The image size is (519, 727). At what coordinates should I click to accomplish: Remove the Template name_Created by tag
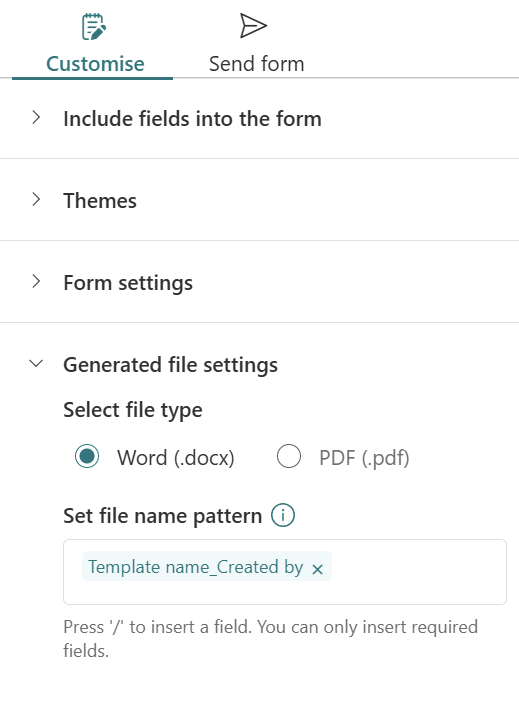(x=317, y=569)
